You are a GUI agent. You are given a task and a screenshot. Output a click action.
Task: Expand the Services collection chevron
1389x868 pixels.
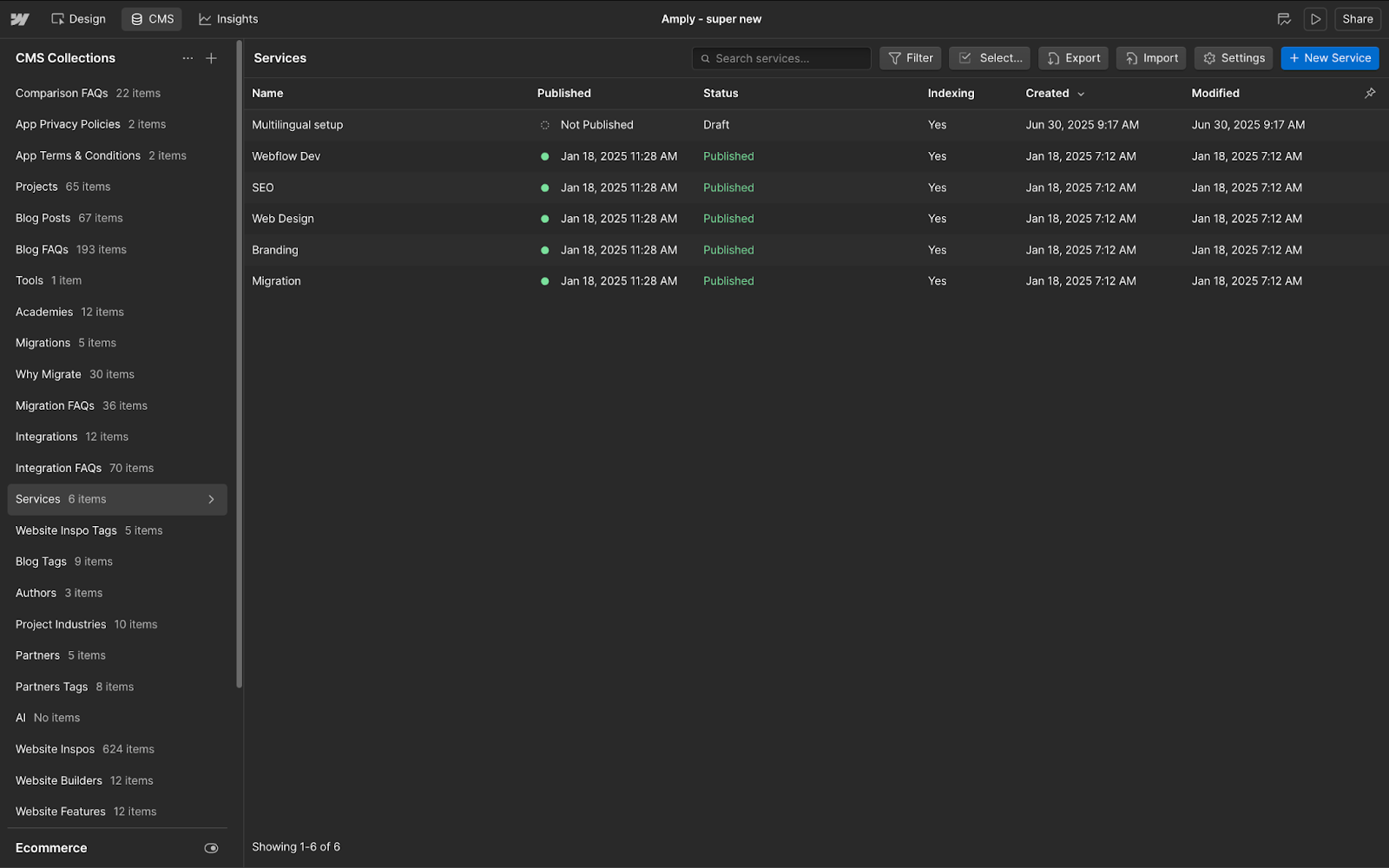coord(211,499)
